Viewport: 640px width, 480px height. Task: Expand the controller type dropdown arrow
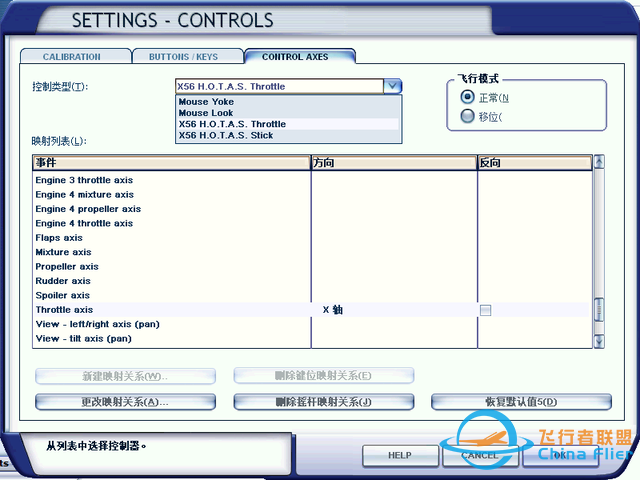point(393,87)
